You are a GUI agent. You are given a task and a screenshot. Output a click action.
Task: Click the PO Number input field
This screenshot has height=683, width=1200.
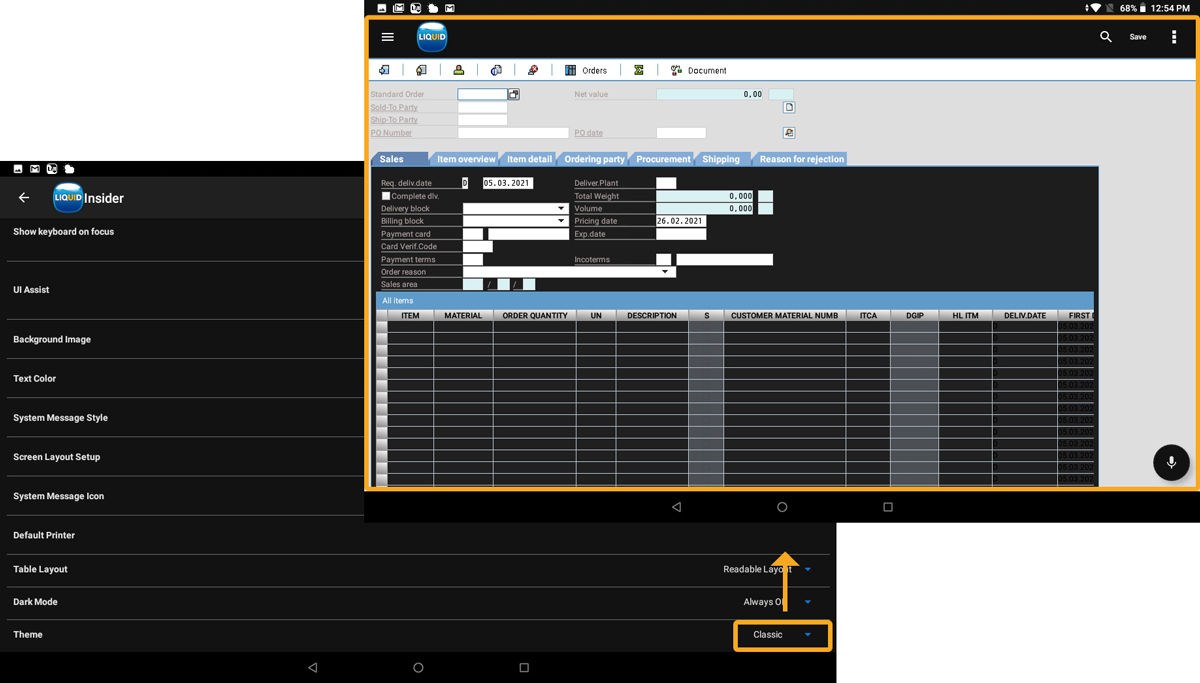pos(512,133)
